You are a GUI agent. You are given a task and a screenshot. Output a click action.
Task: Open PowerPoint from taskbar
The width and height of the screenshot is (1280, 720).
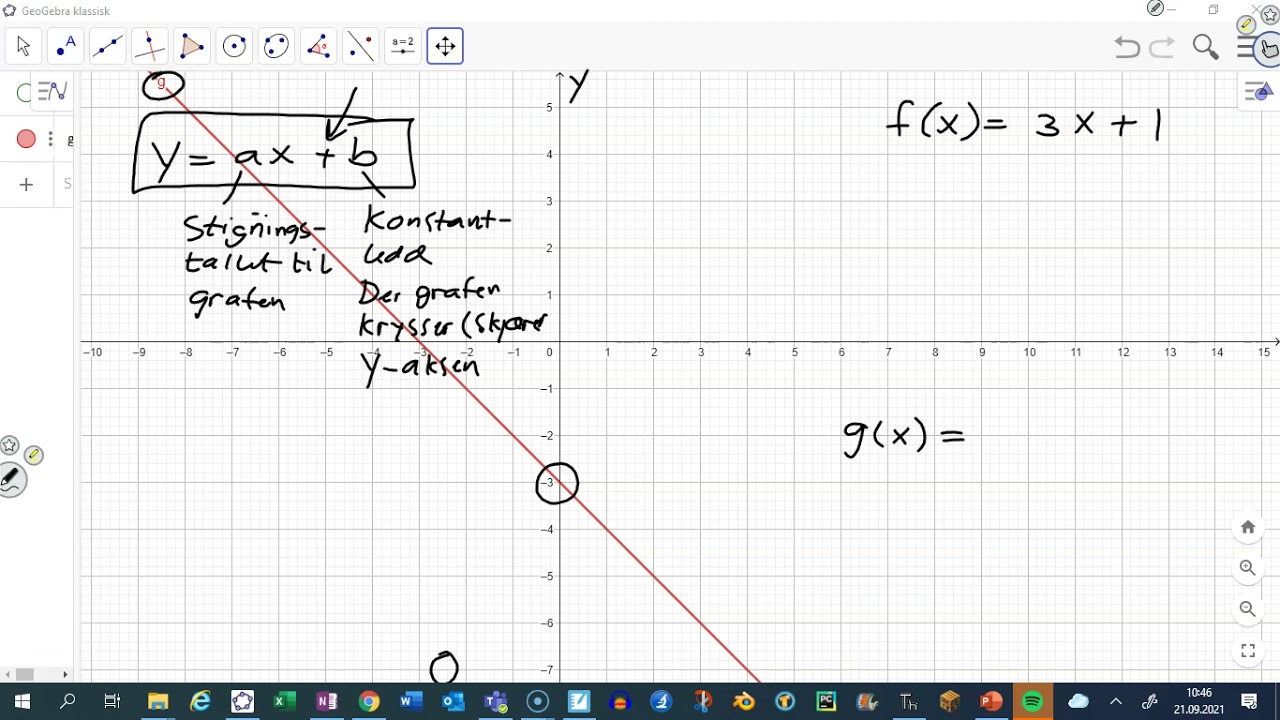point(991,701)
